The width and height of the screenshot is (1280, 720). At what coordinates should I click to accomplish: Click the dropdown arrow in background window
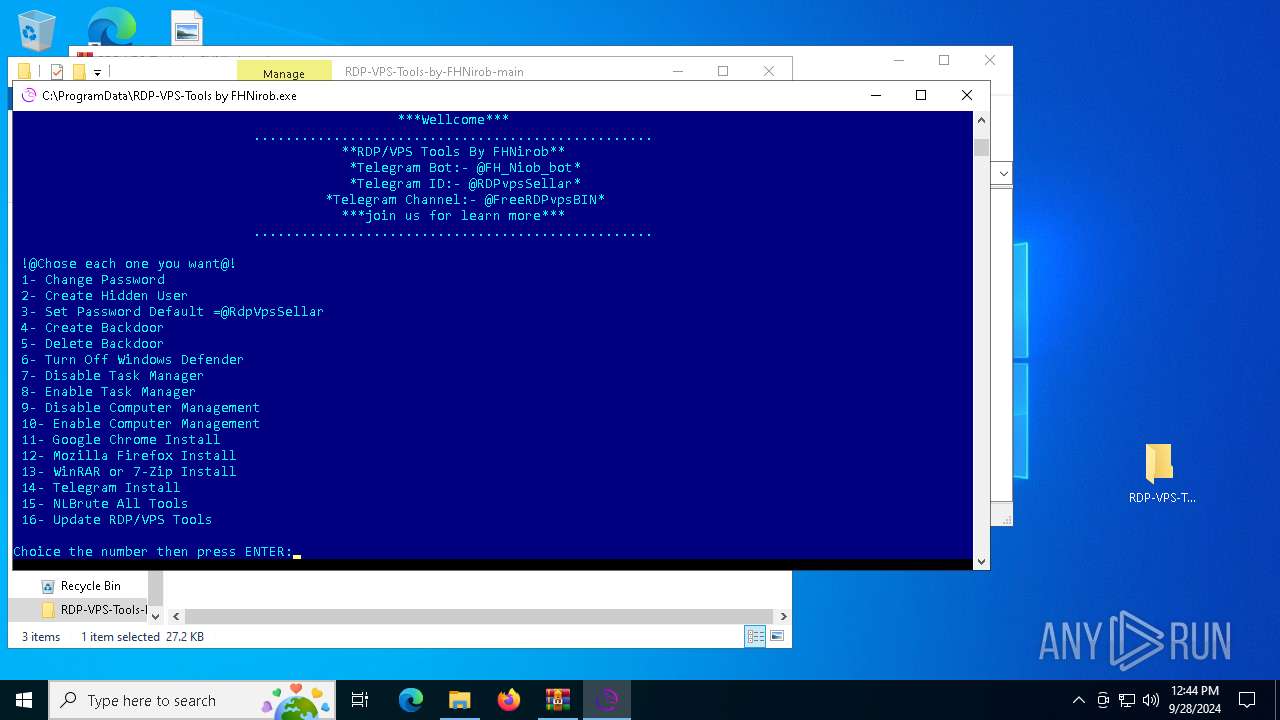coord(1003,173)
